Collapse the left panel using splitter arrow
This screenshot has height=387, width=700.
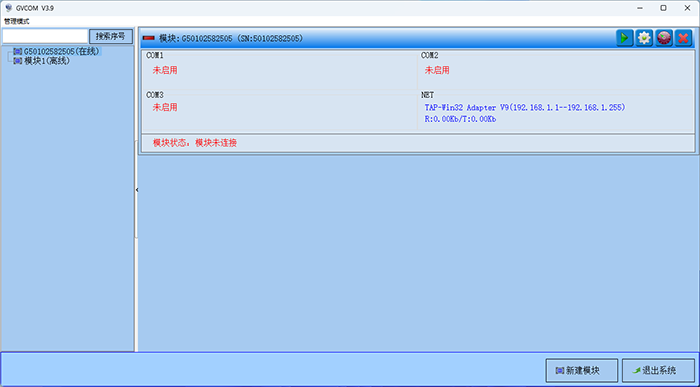[x=137, y=190]
